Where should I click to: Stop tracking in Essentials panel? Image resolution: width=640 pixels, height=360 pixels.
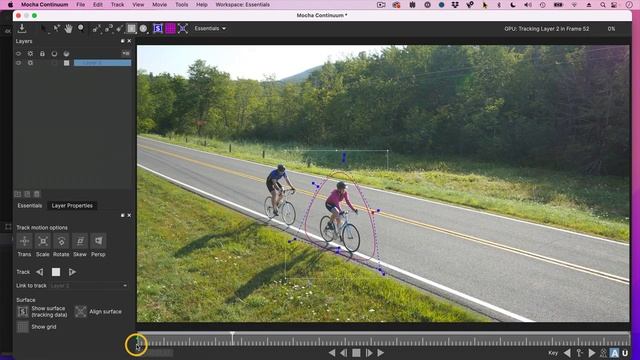(x=56, y=272)
